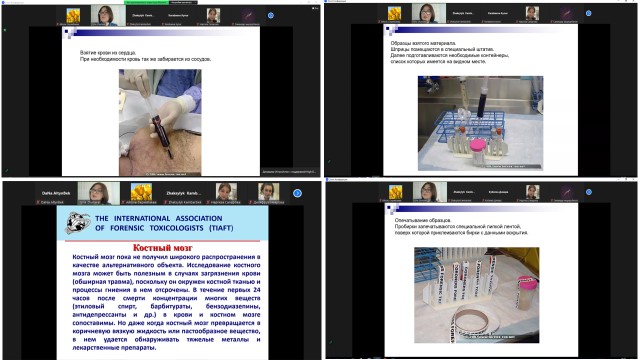
Task: Click the View button in top-left window corner
Action: click(315, 8)
